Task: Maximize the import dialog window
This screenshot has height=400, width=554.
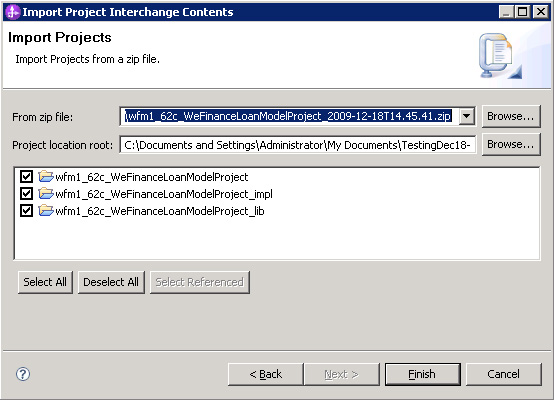Action: pos(523,12)
